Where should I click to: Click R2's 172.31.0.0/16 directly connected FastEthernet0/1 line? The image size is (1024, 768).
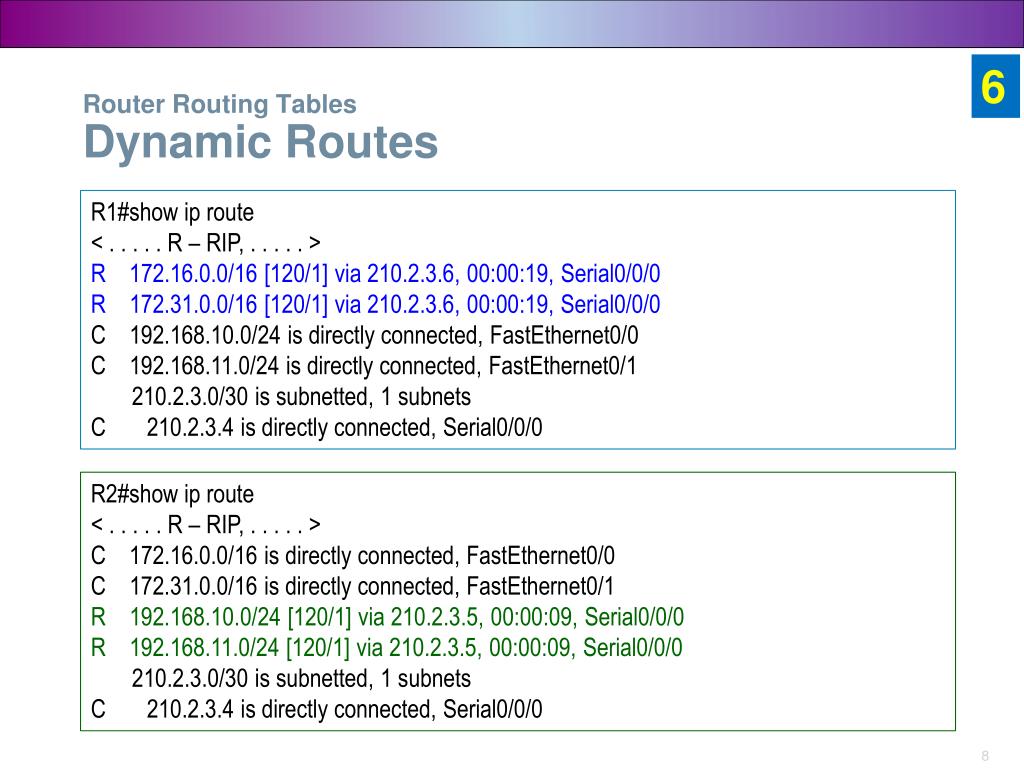[353, 586]
